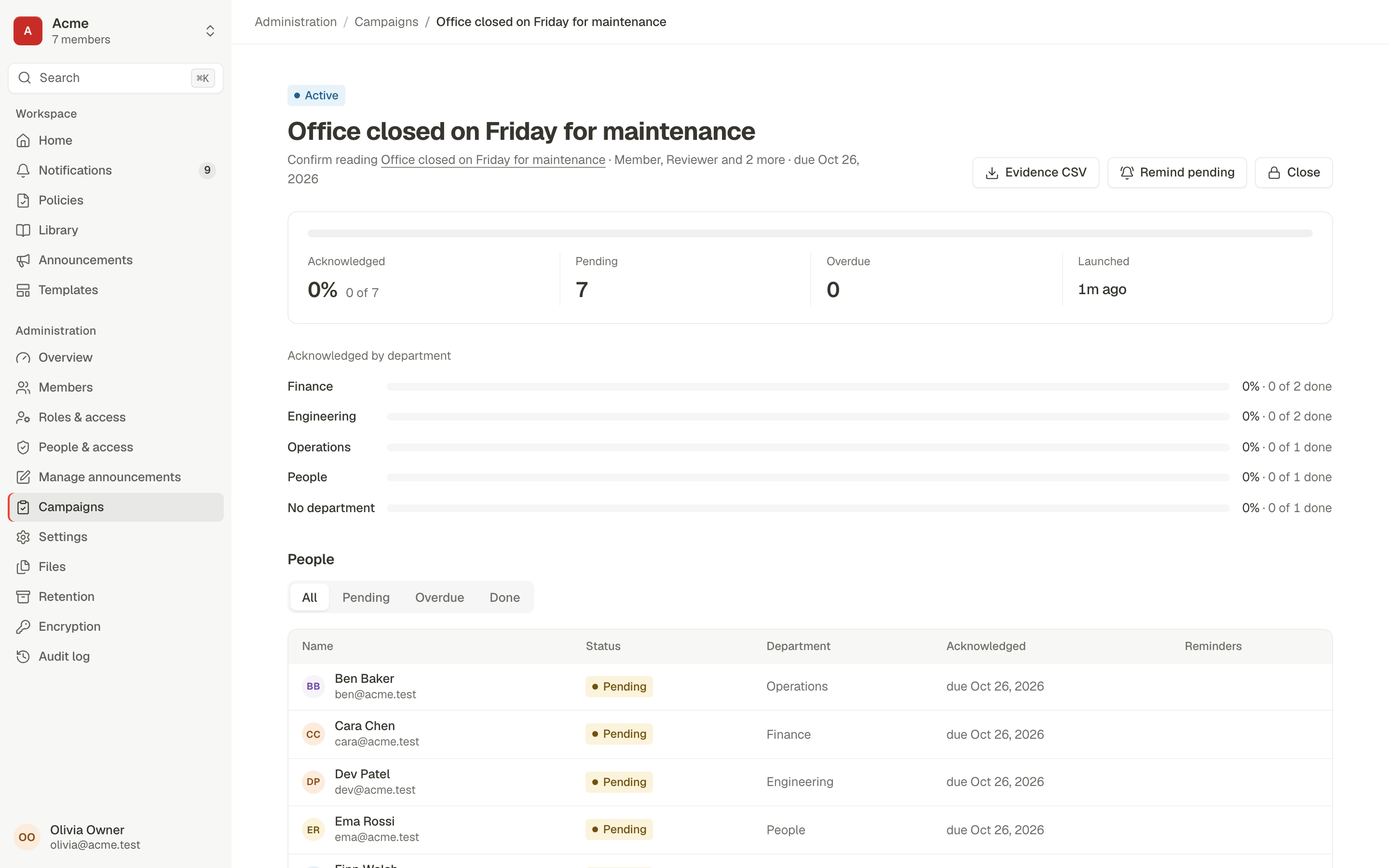This screenshot has width=1389, height=868.
Task: Click olivia@acme.test account email
Action: [x=95, y=844]
